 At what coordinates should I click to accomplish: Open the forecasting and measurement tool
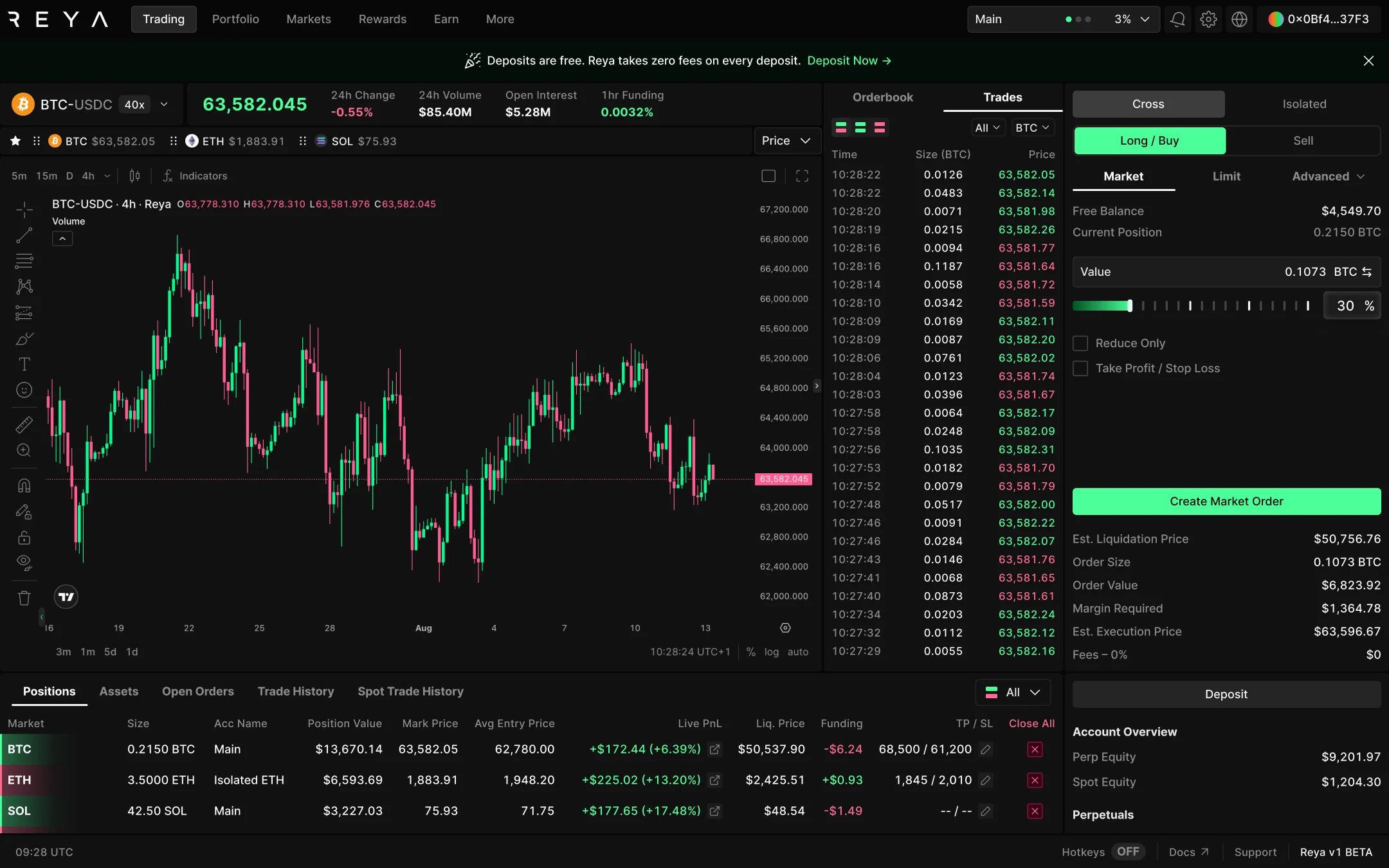[24, 312]
